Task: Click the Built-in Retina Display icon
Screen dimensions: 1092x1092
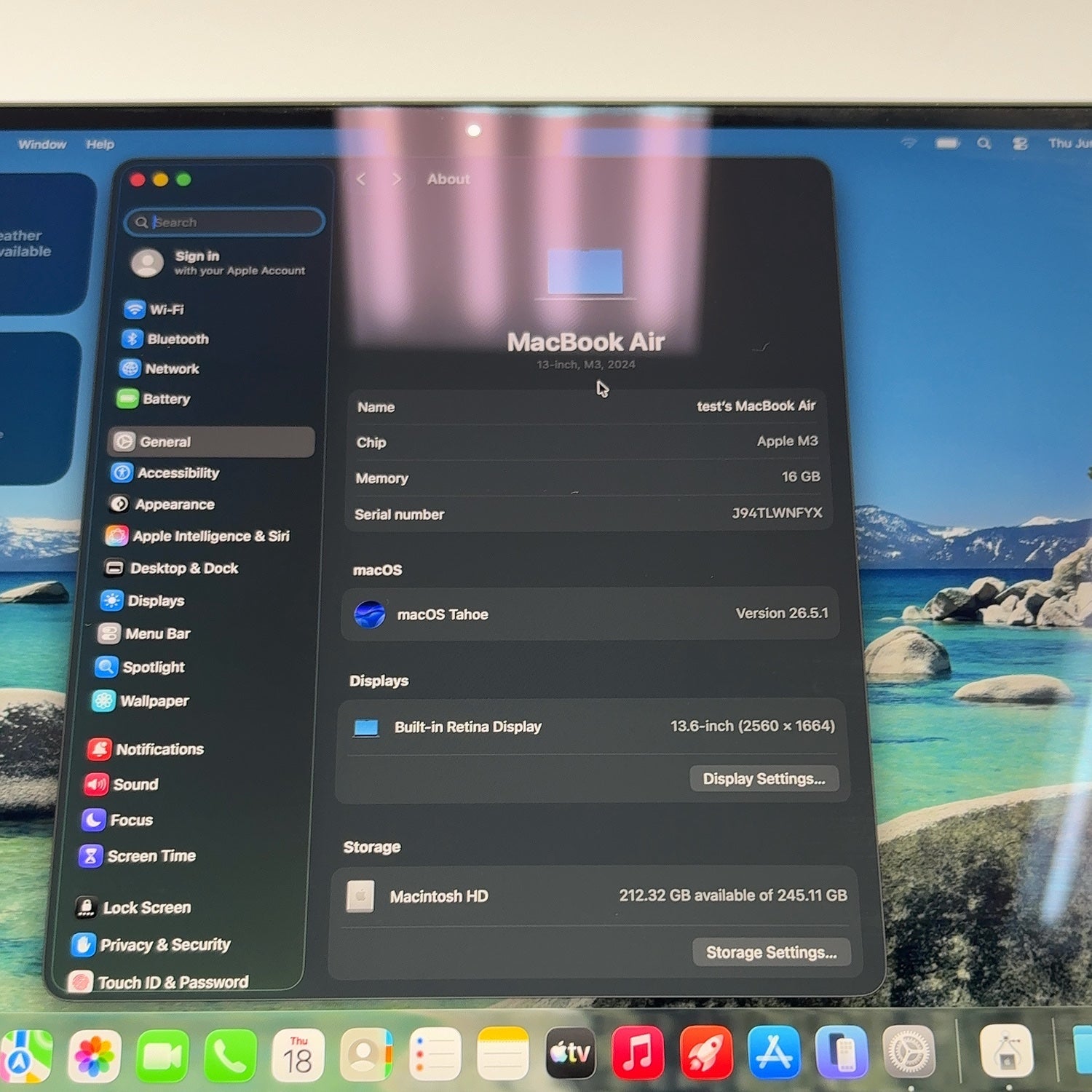Action: (x=366, y=727)
